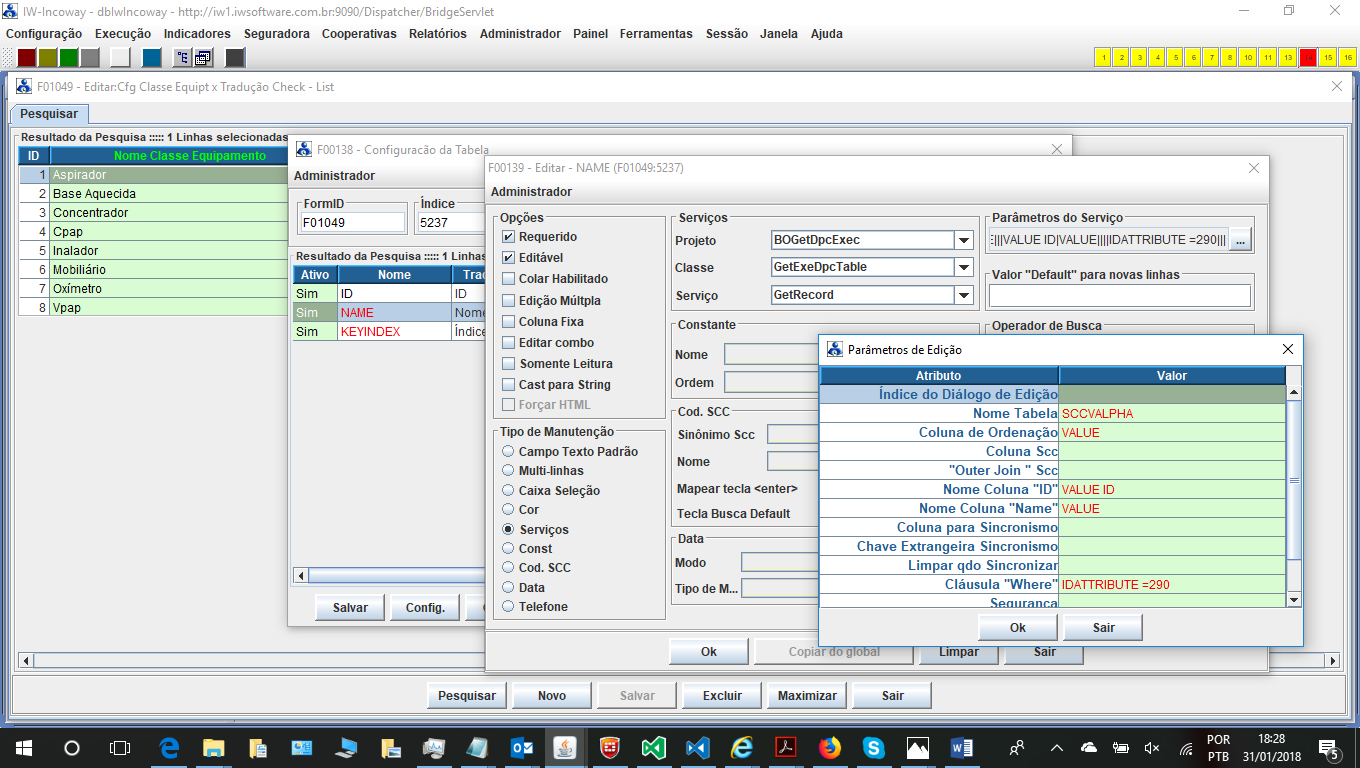
Task: Open the service parameters ellipsis button
Action: click(x=1240, y=240)
